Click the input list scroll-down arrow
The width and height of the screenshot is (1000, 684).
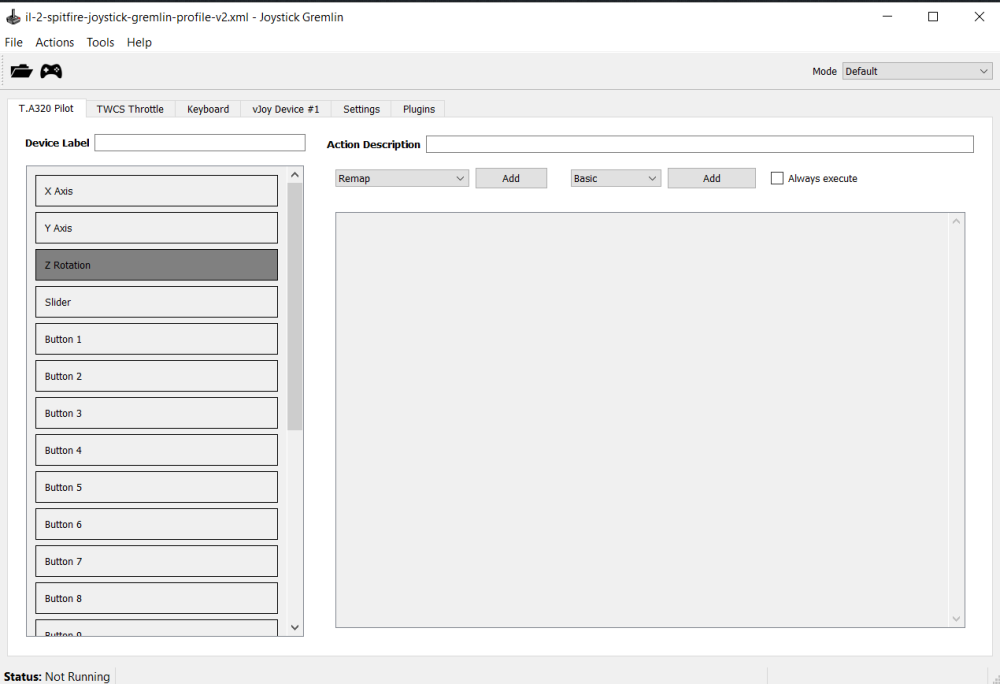294,627
